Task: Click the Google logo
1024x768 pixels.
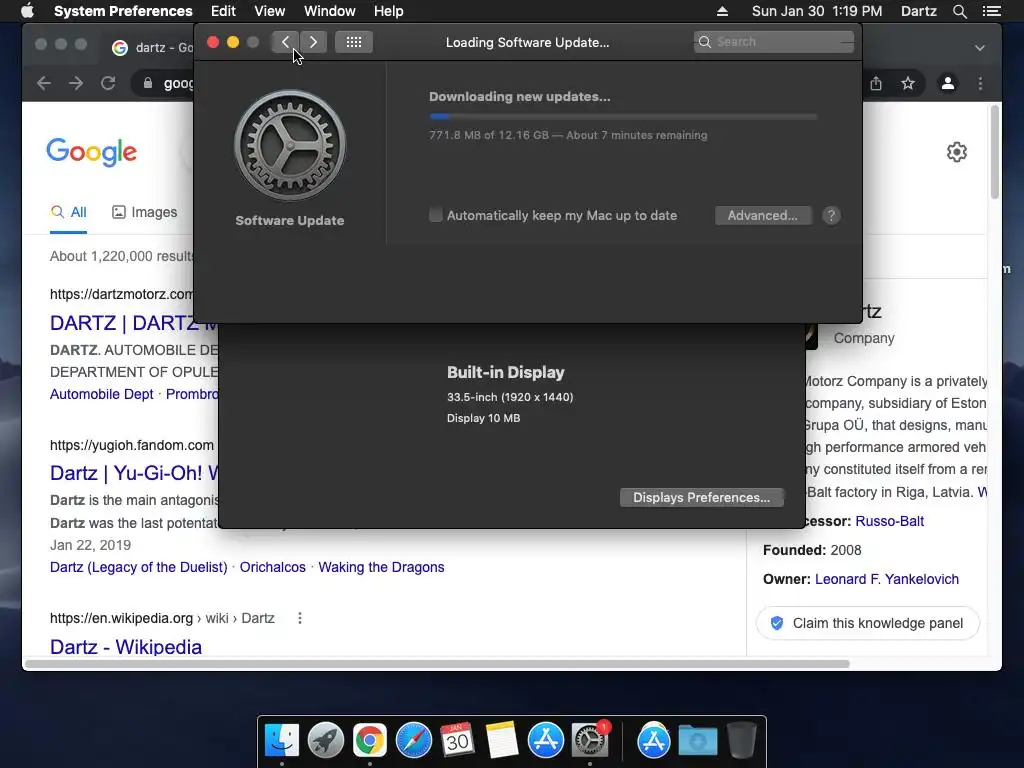Action: [x=91, y=152]
